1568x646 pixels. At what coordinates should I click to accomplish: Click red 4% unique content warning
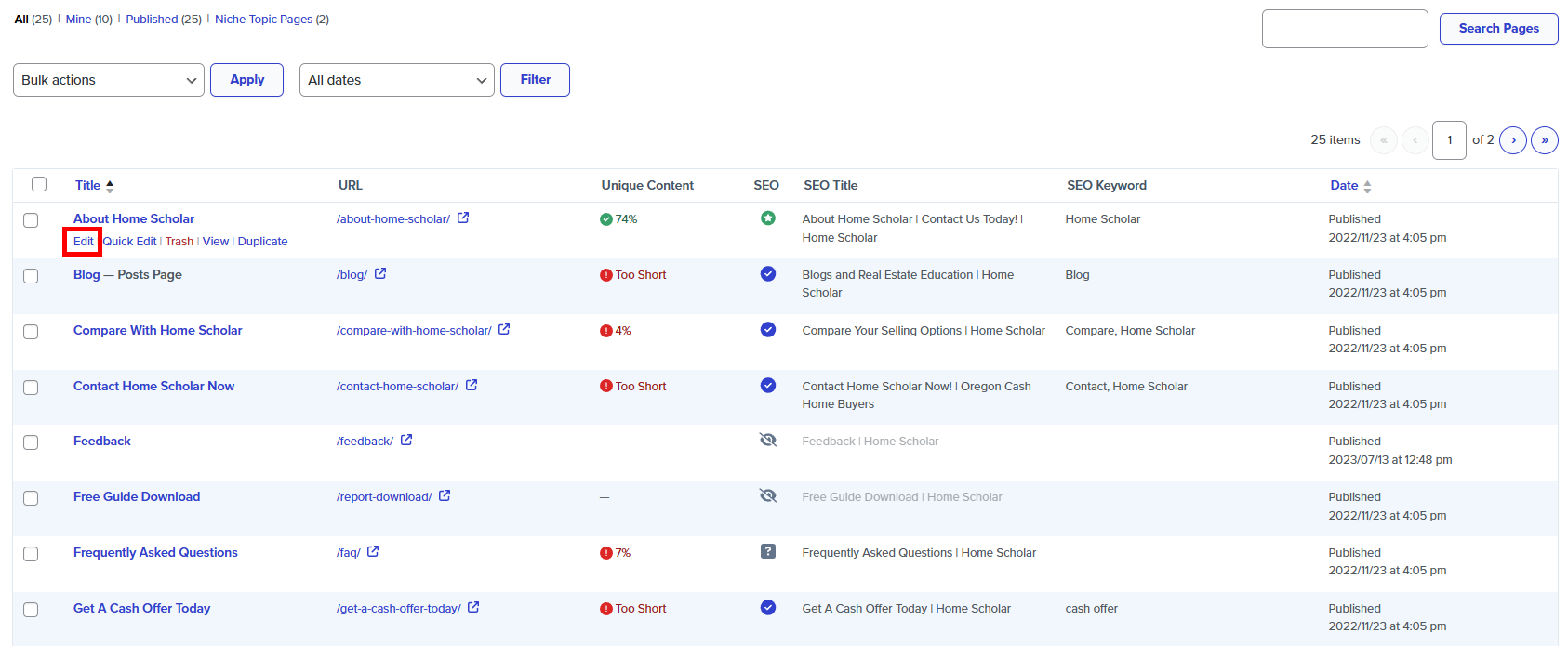(x=616, y=331)
